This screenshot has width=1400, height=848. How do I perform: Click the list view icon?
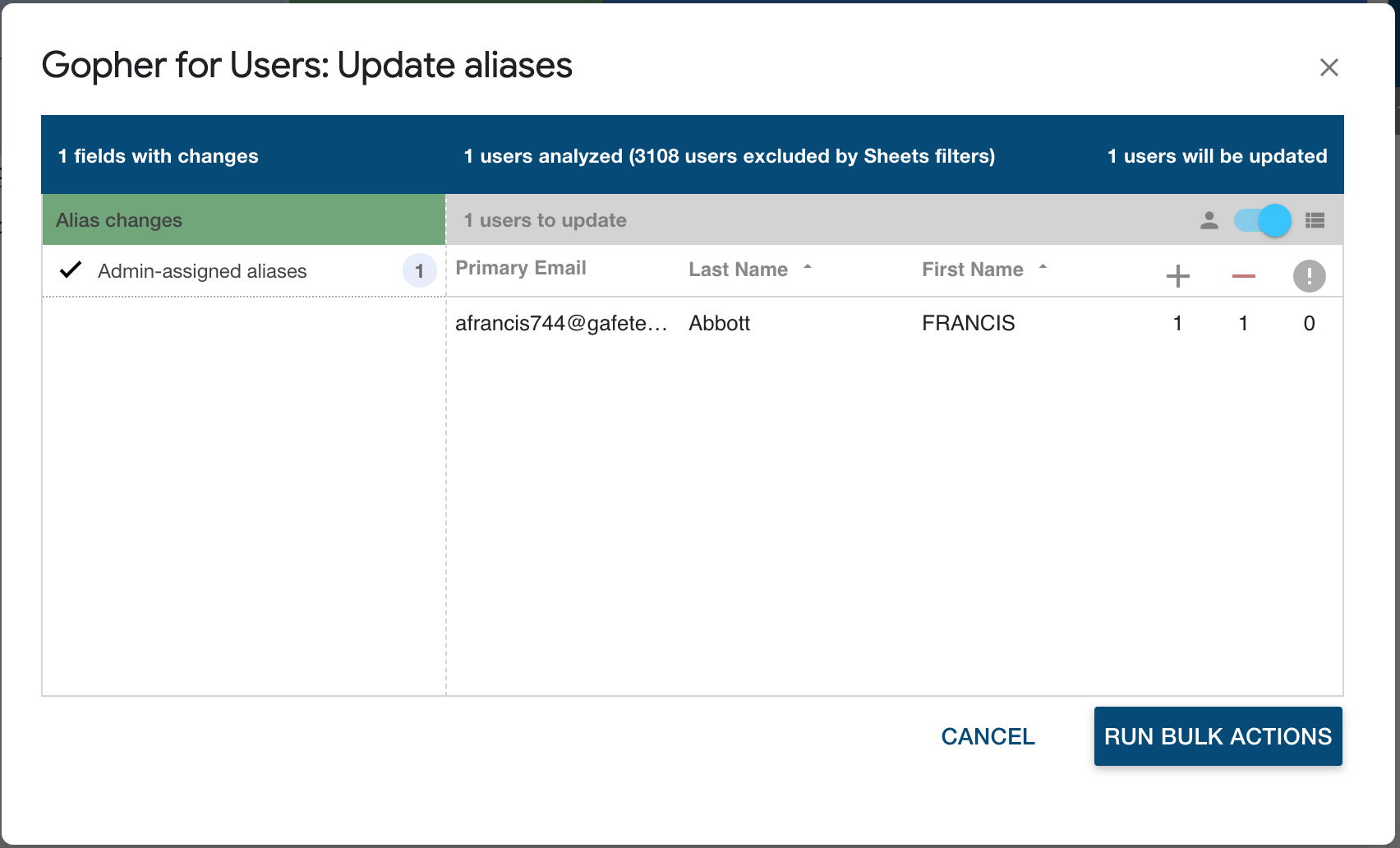coord(1315,220)
